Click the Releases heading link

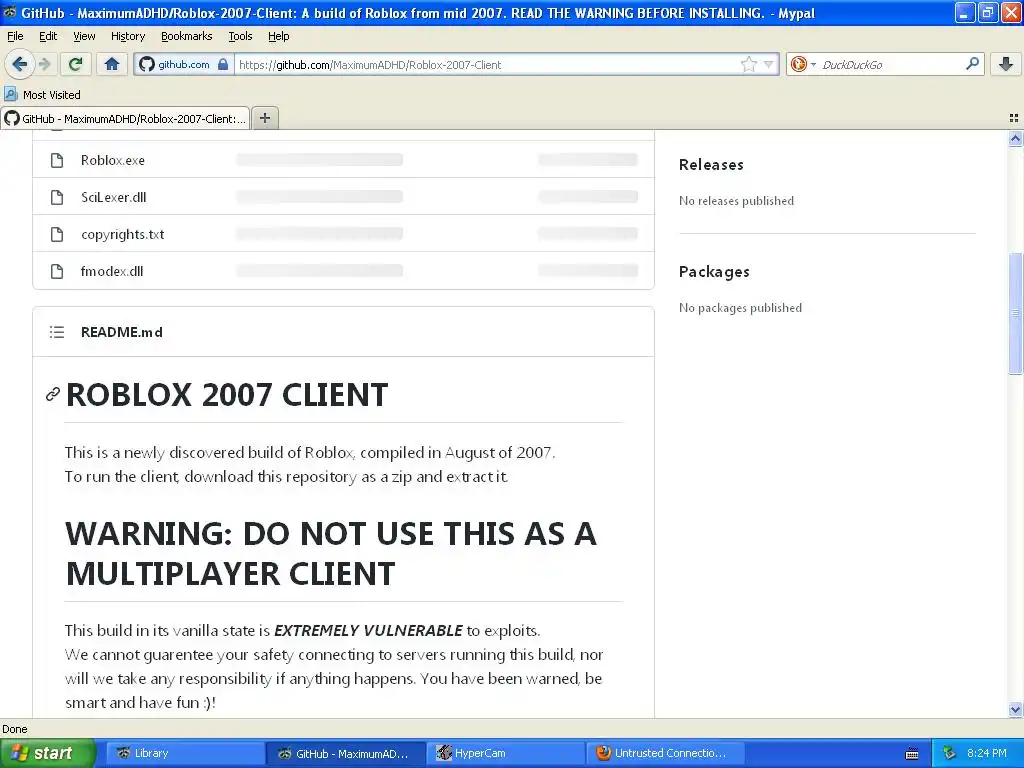[711, 165]
